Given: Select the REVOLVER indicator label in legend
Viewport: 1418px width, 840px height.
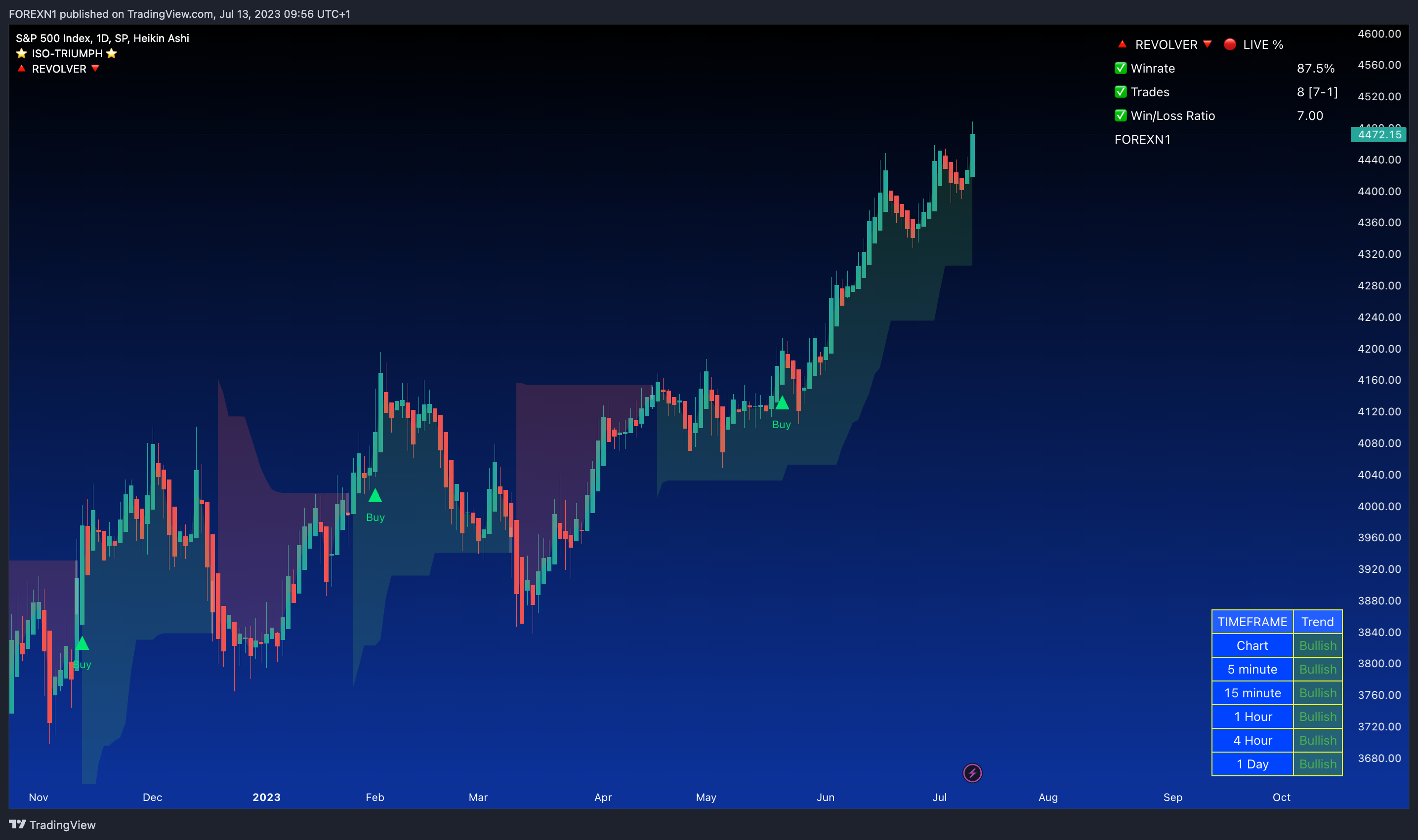Looking at the screenshot, I should (x=59, y=69).
